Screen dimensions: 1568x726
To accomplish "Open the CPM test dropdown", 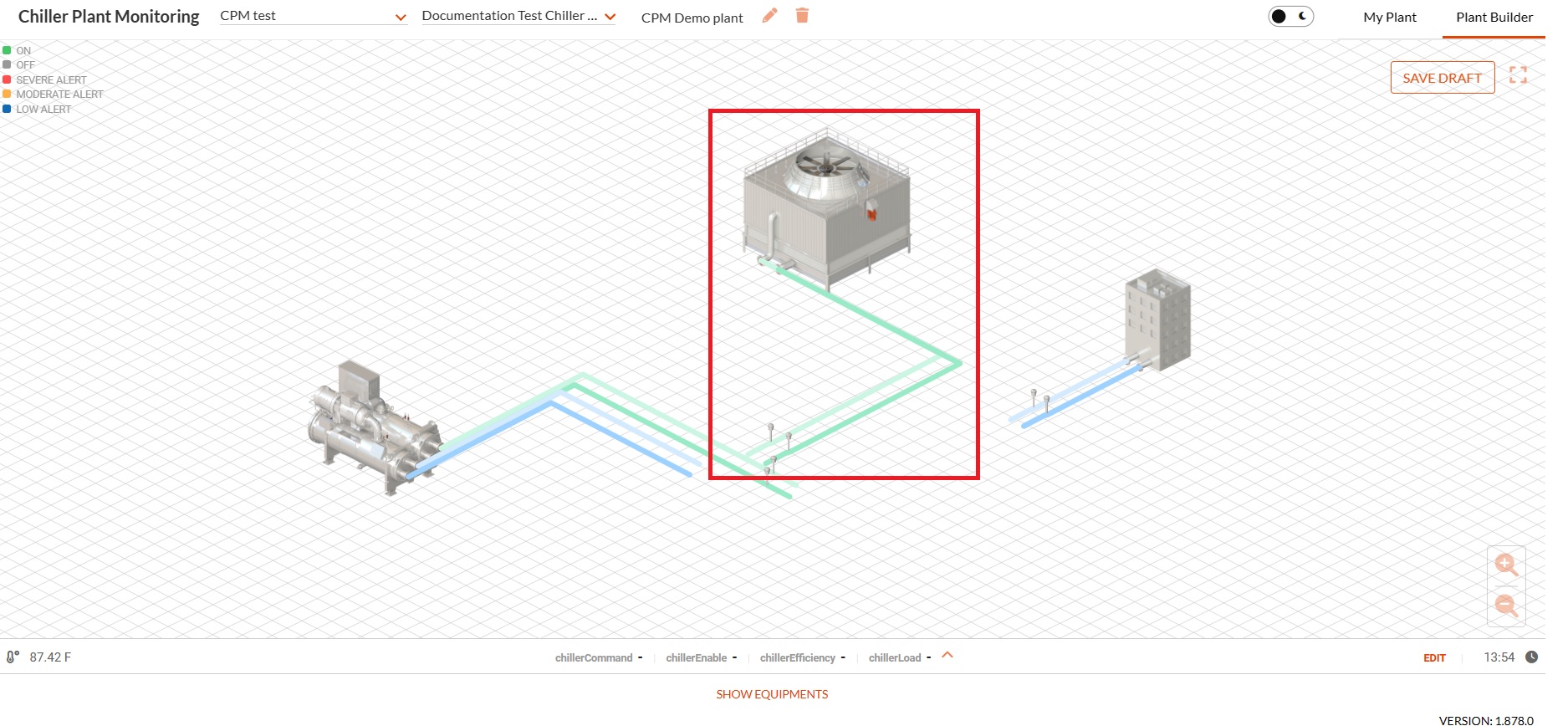I will 314,16.
